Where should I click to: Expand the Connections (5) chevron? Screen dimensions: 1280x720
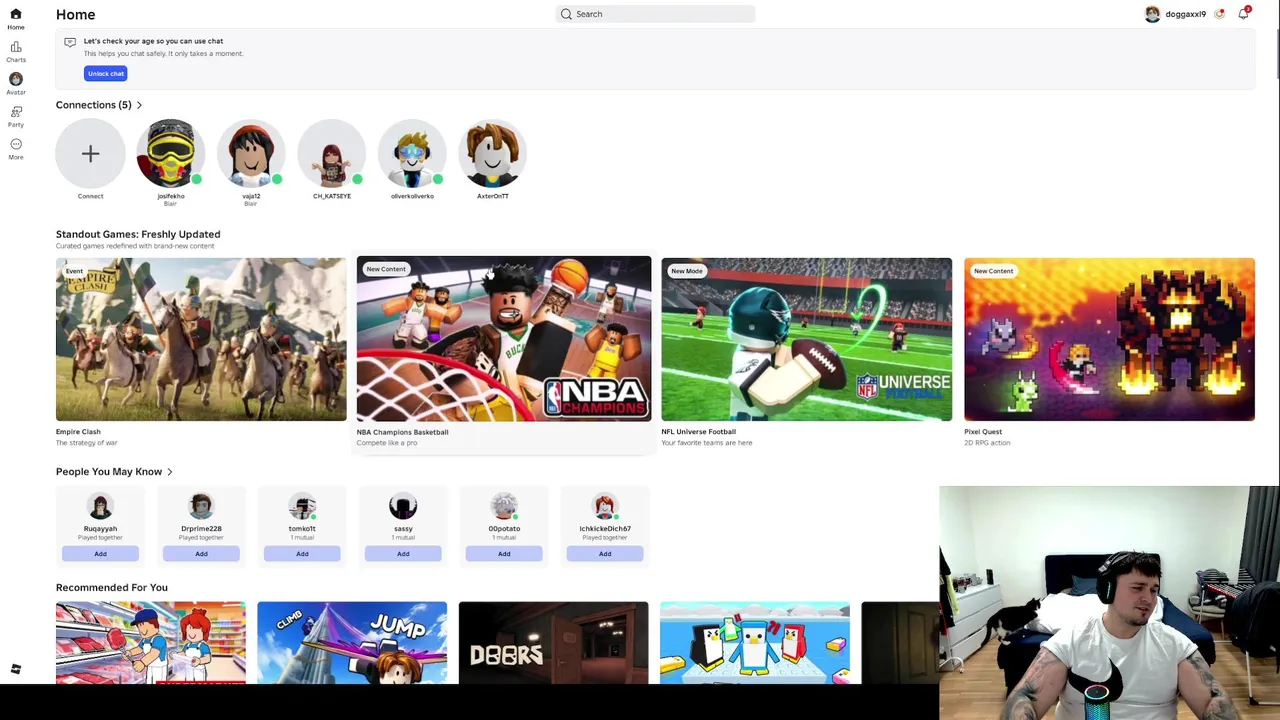139,105
